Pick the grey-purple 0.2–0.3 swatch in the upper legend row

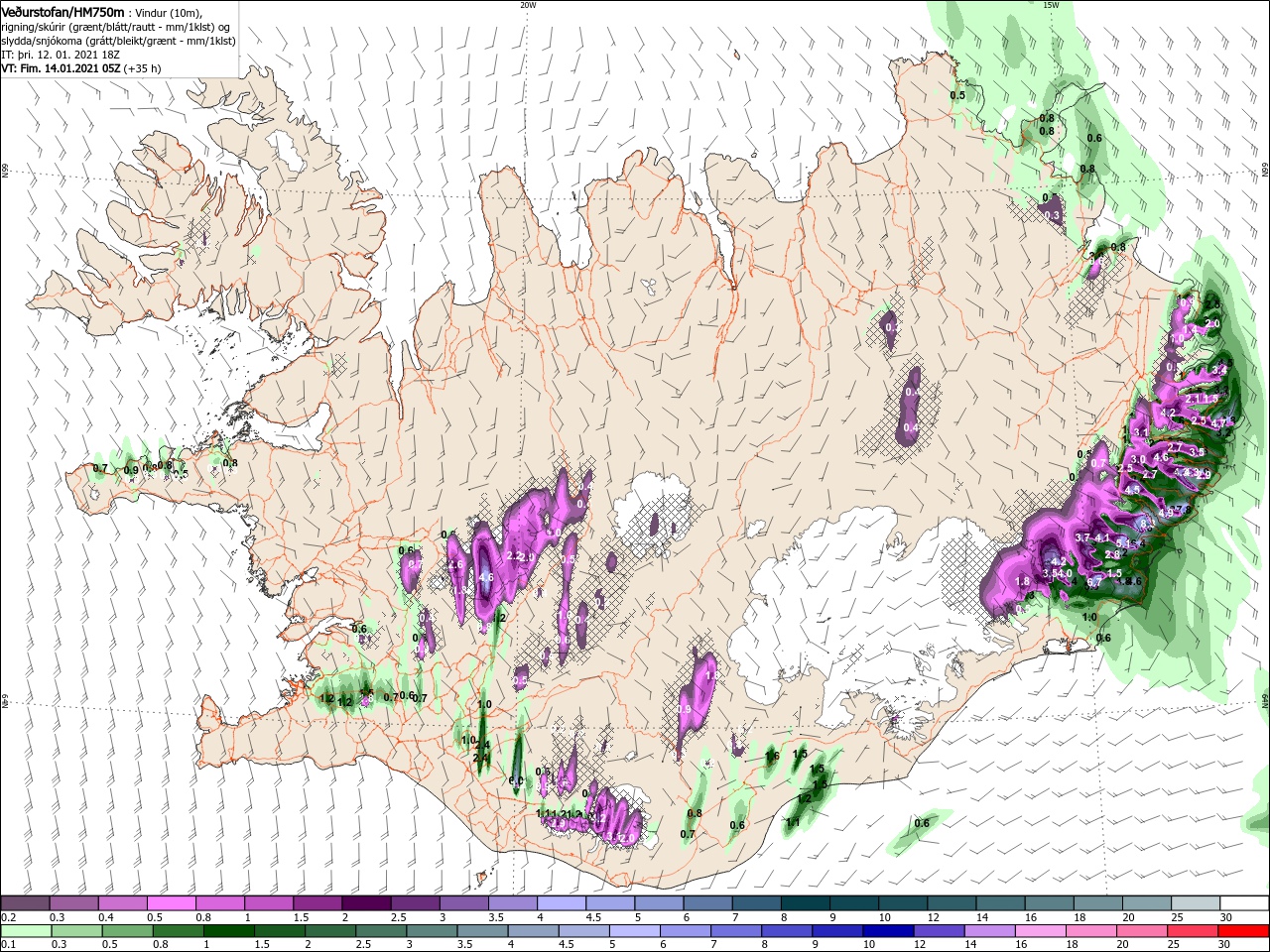(x=26, y=903)
